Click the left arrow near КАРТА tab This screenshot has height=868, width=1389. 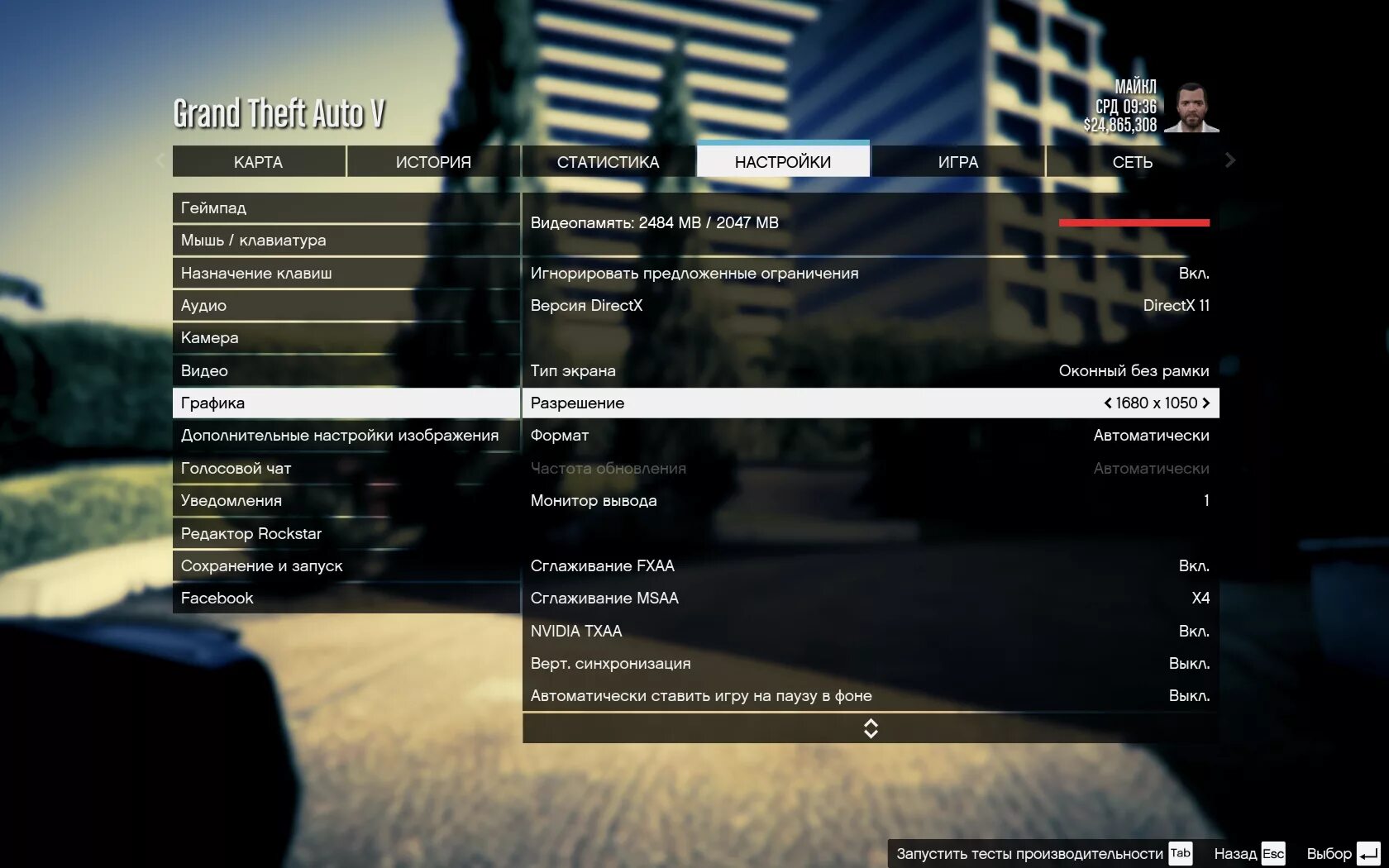tap(160, 160)
